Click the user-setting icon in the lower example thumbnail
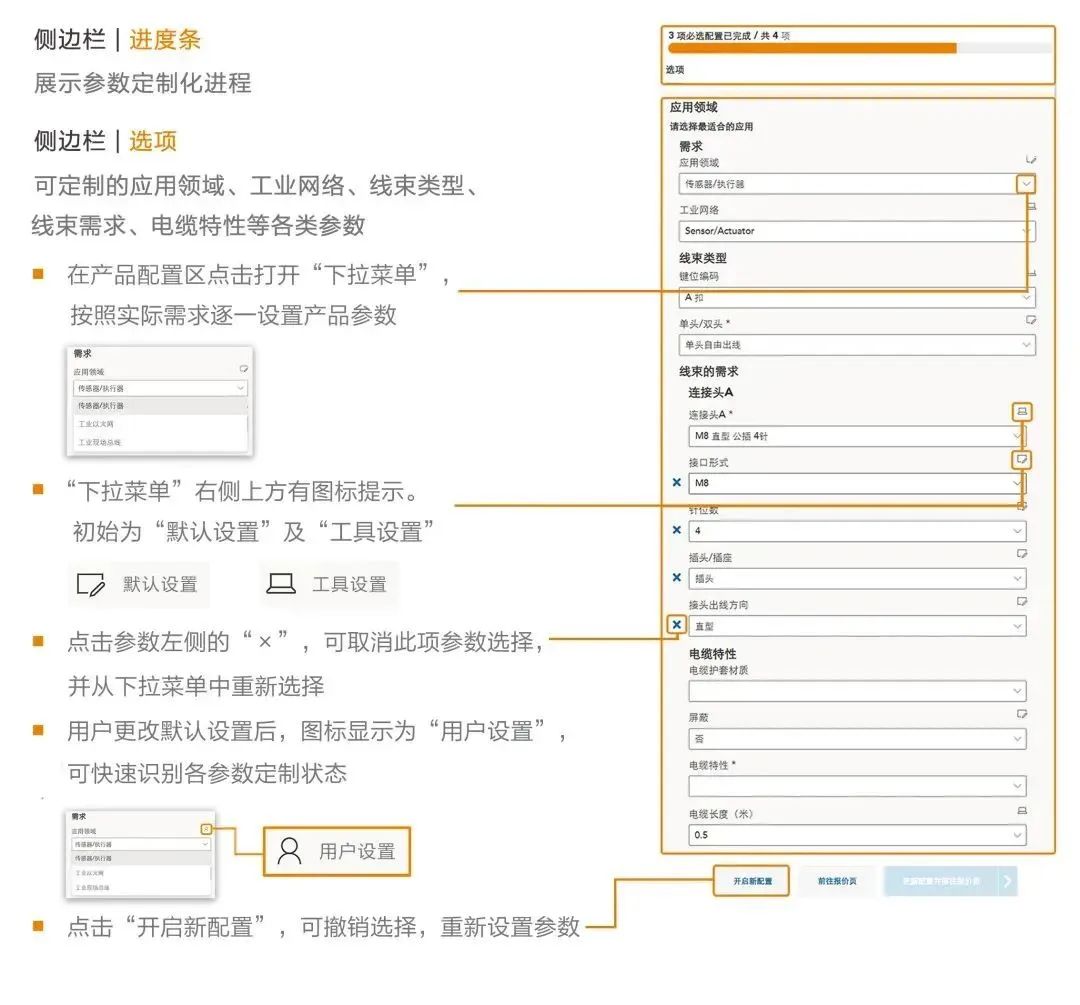The width and height of the screenshot is (1080, 1005). (205, 829)
